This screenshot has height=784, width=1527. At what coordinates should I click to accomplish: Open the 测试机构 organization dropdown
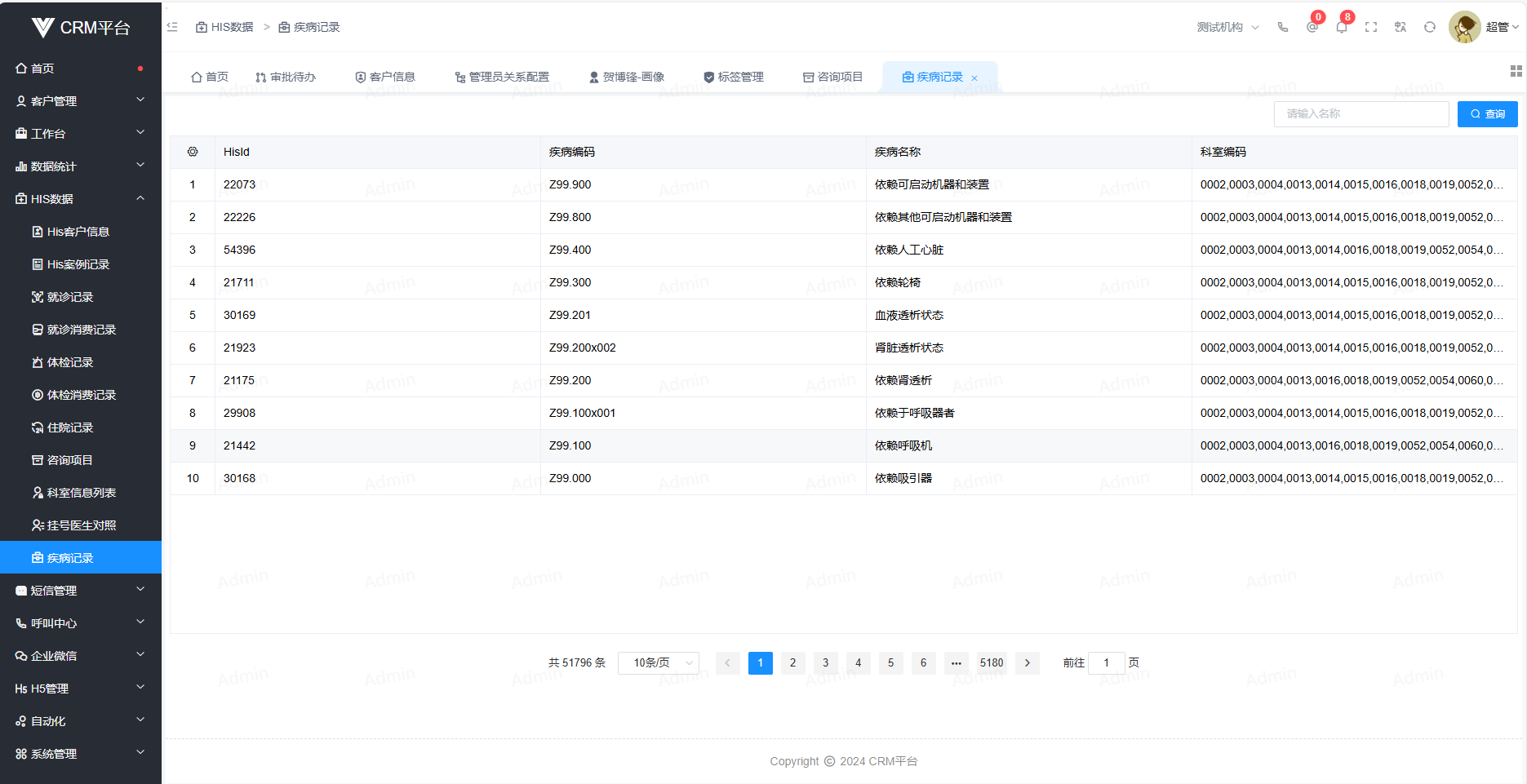pos(1227,27)
